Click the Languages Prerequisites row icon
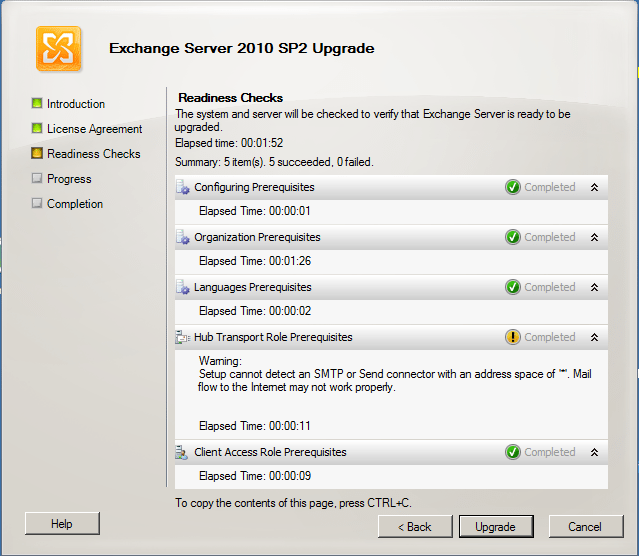The width and height of the screenshot is (639, 556). point(183,287)
